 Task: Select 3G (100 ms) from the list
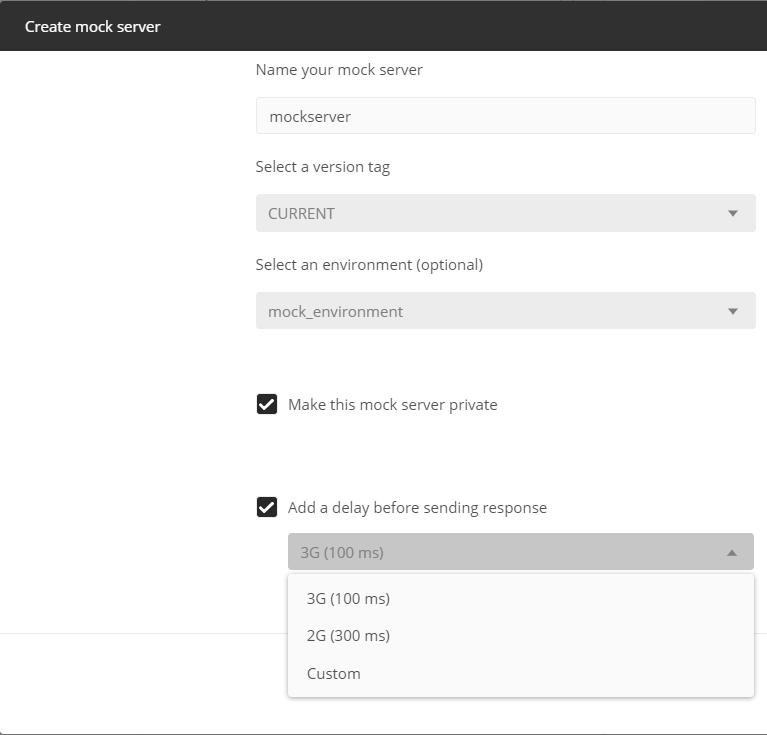(348, 599)
